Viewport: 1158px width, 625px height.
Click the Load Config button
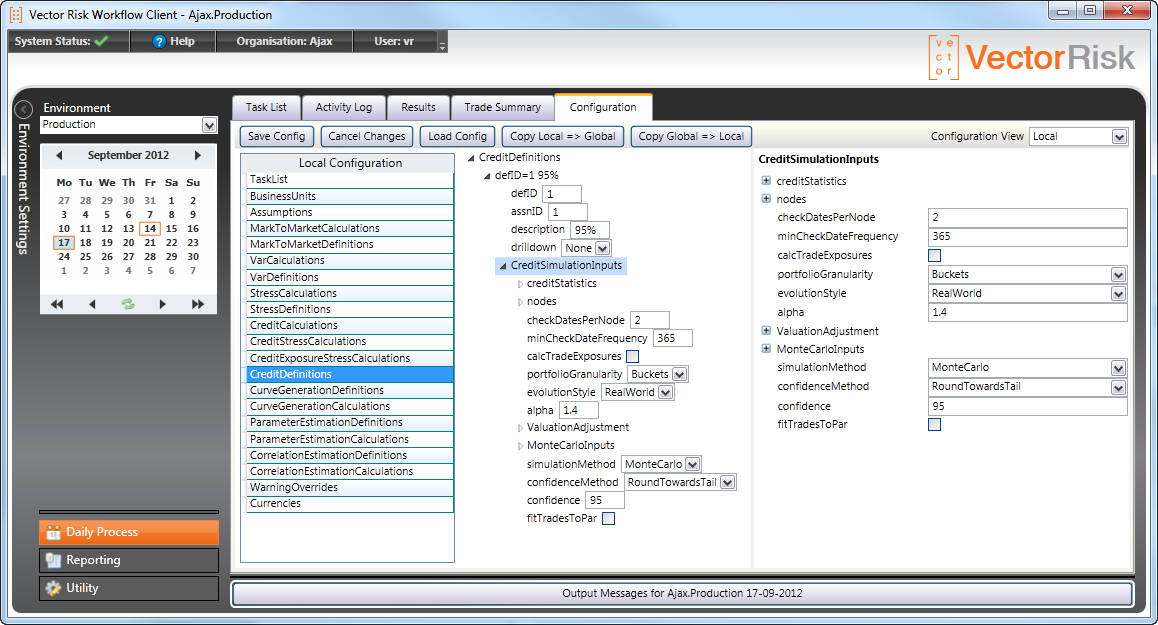(x=457, y=137)
